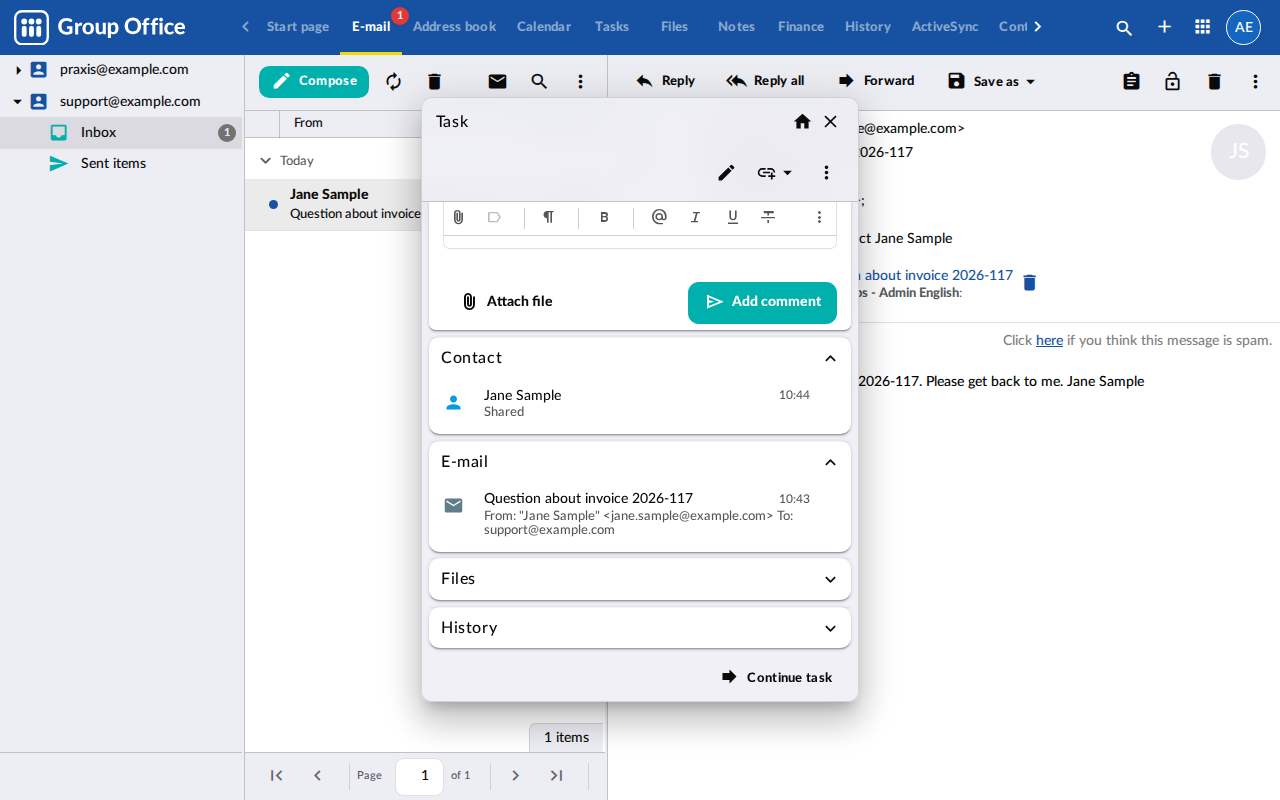
Task: Click the clipboard task icon in message toolbar
Action: coord(1131,81)
